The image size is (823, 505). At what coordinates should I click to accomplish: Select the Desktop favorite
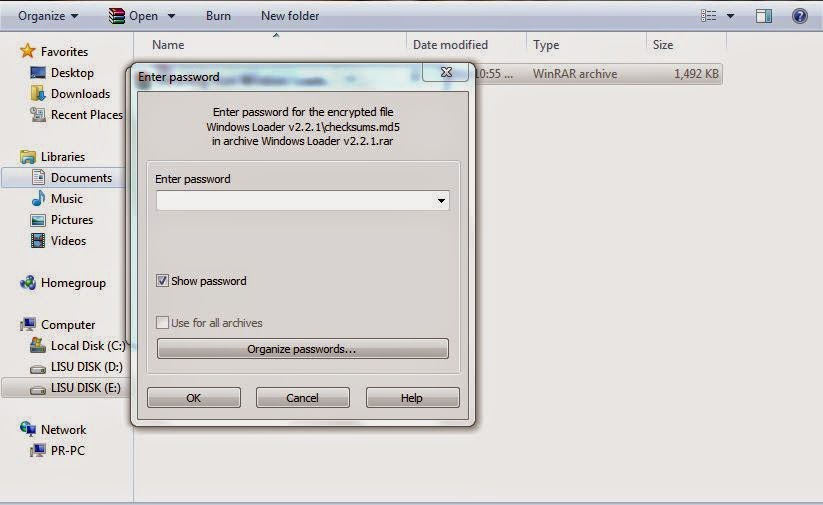72,72
